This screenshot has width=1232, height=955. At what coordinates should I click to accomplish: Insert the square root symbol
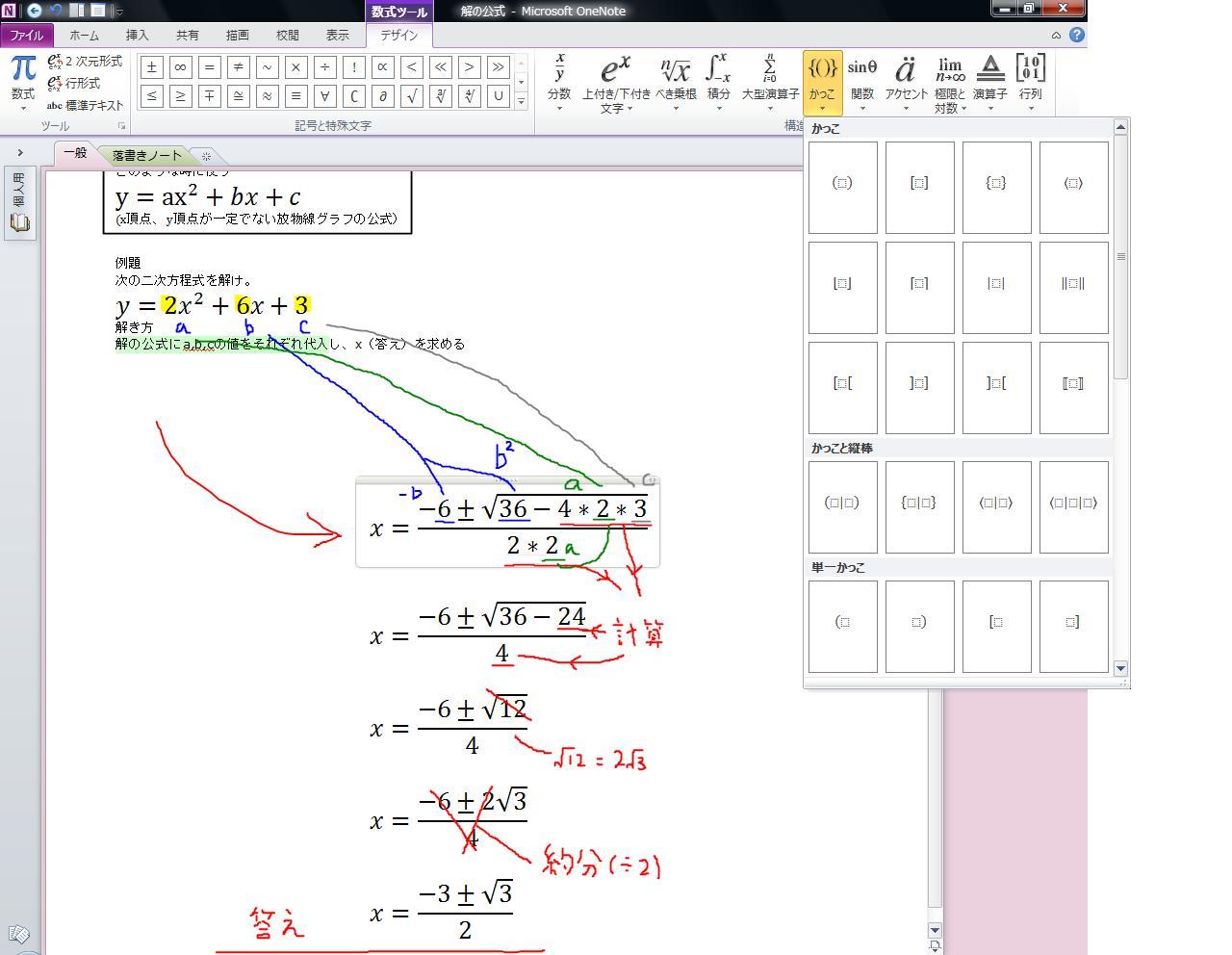(411, 95)
